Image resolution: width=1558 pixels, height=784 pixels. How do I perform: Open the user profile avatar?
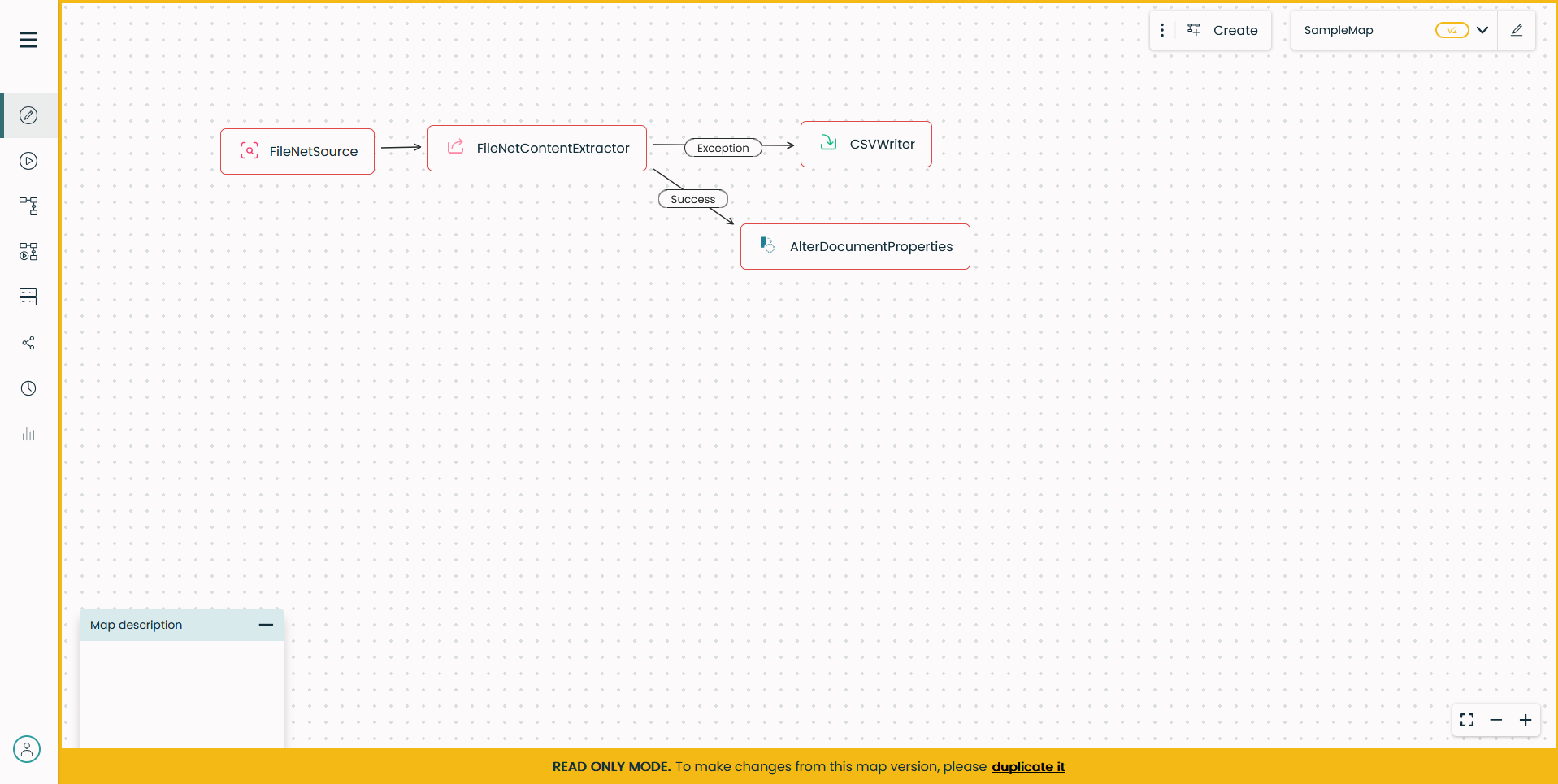(x=27, y=749)
